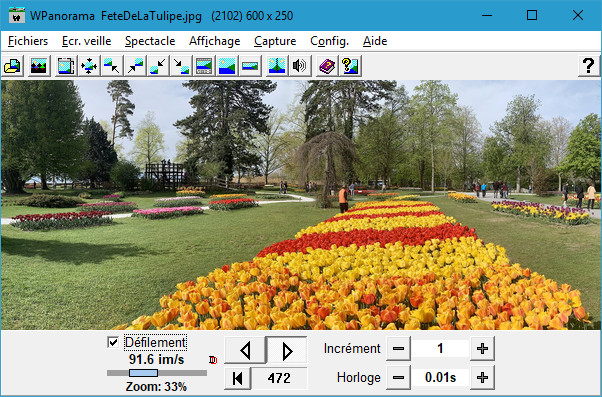This screenshot has width=602, height=397.
Task: Click the move image to lower-left icon
Action: coord(158,66)
